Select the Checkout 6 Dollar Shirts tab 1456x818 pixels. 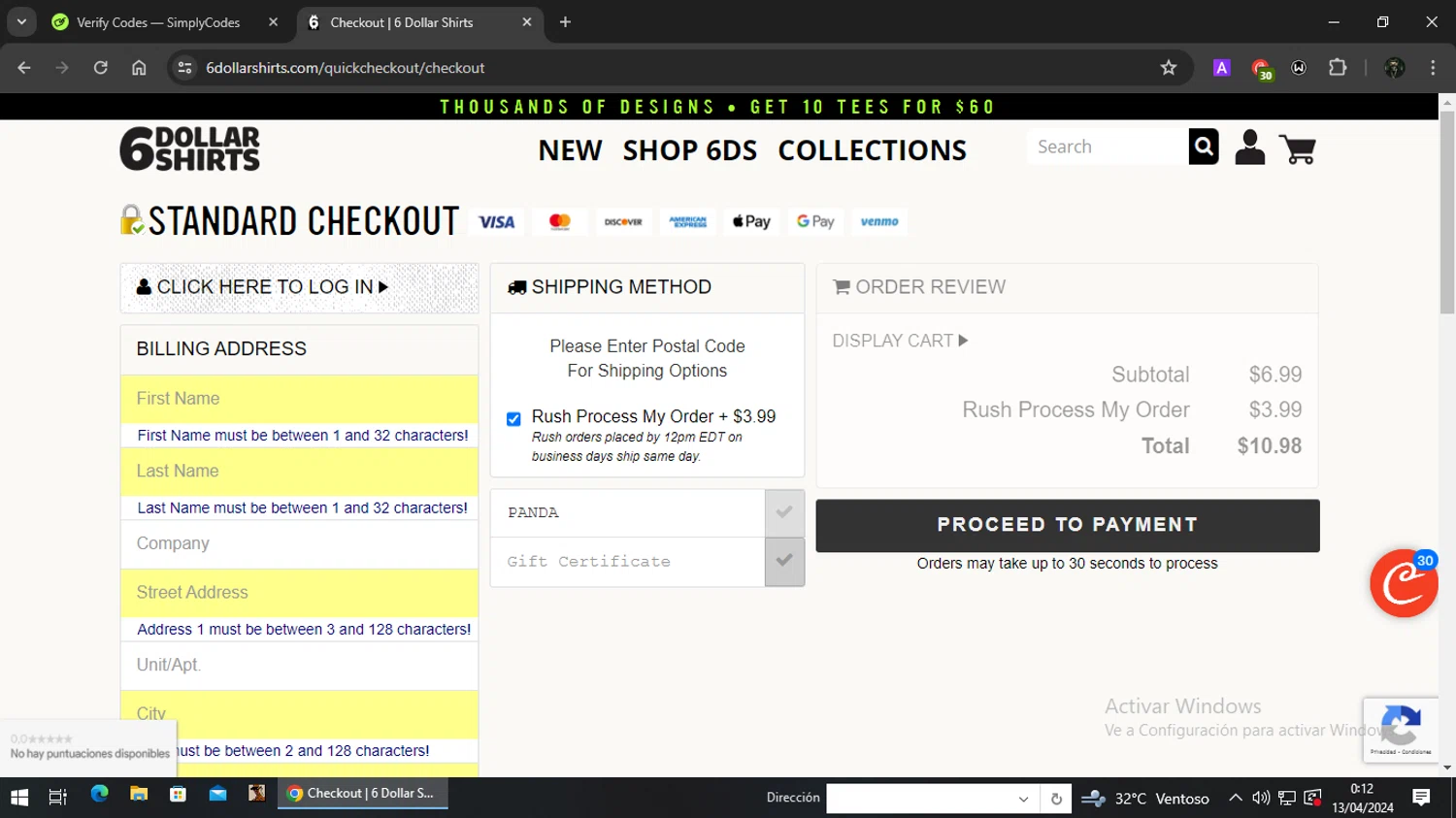[x=417, y=22]
